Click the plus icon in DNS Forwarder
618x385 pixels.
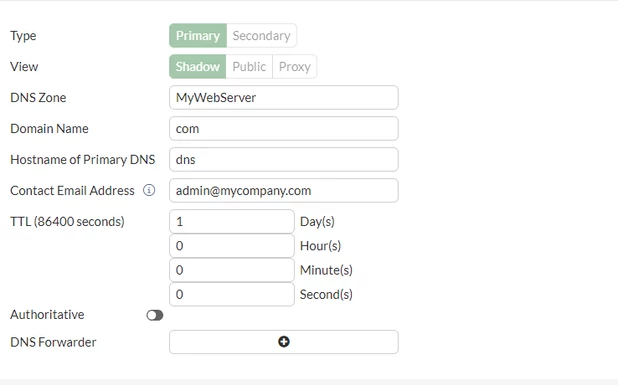point(284,342)
